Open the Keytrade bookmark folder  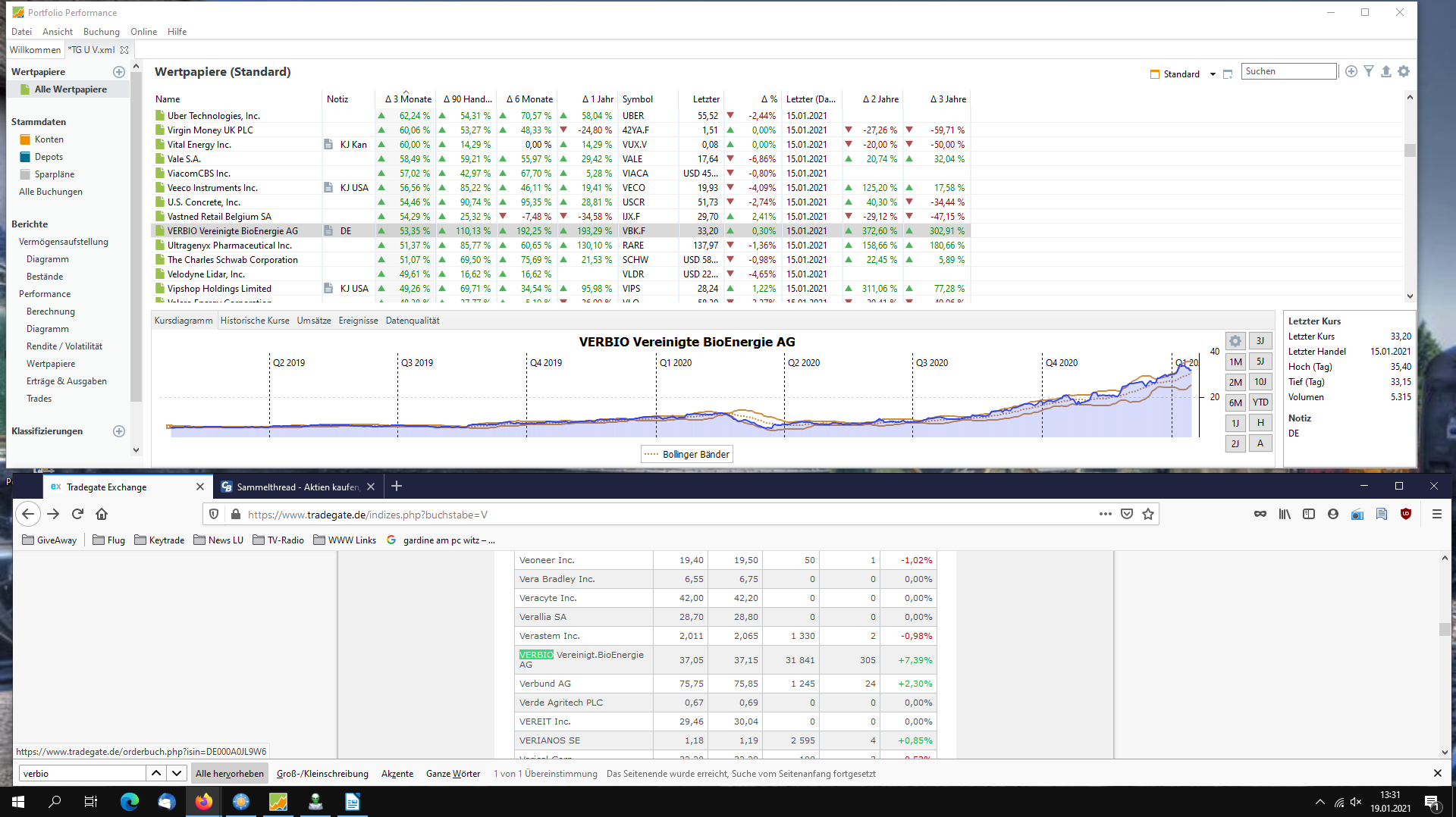click(x=159, y=540)
